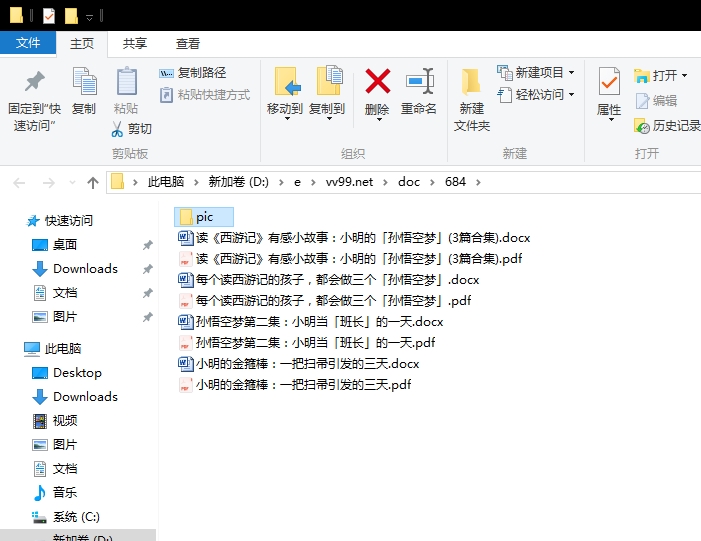Click the Copy to (复制到) icon

click(329, 80)
